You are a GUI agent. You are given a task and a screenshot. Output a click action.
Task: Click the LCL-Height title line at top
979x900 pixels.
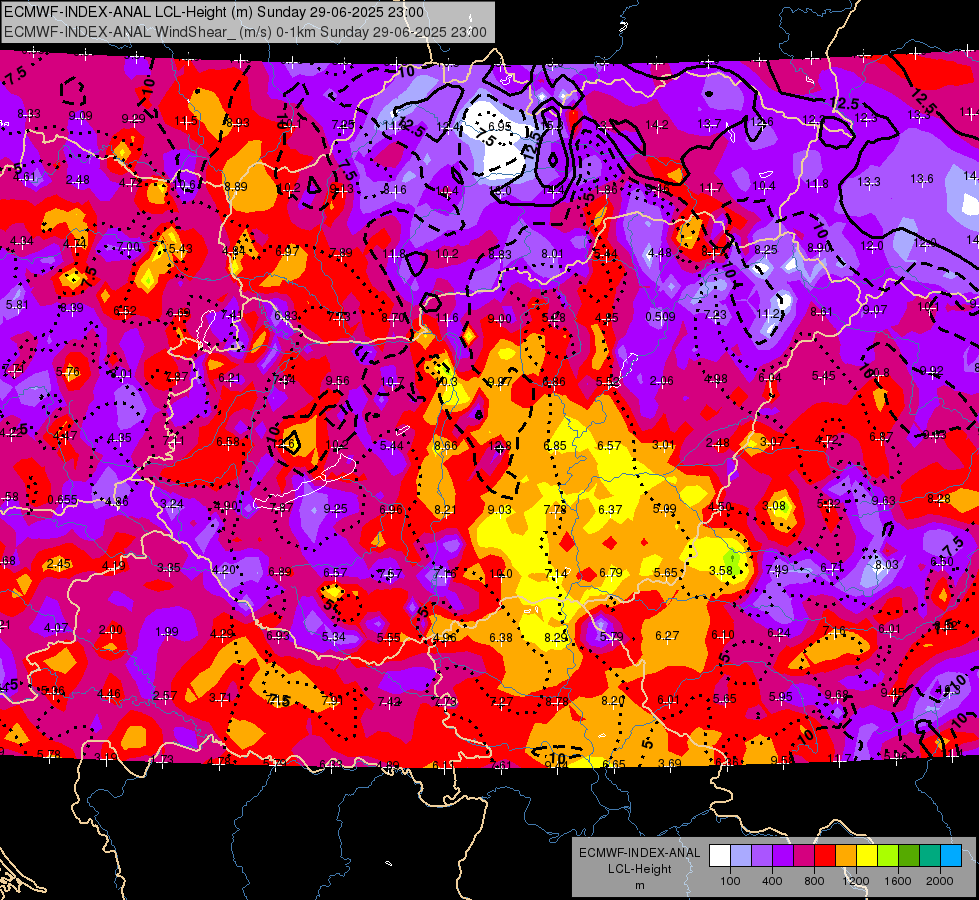pyautogui.click(x=214, y=12)
